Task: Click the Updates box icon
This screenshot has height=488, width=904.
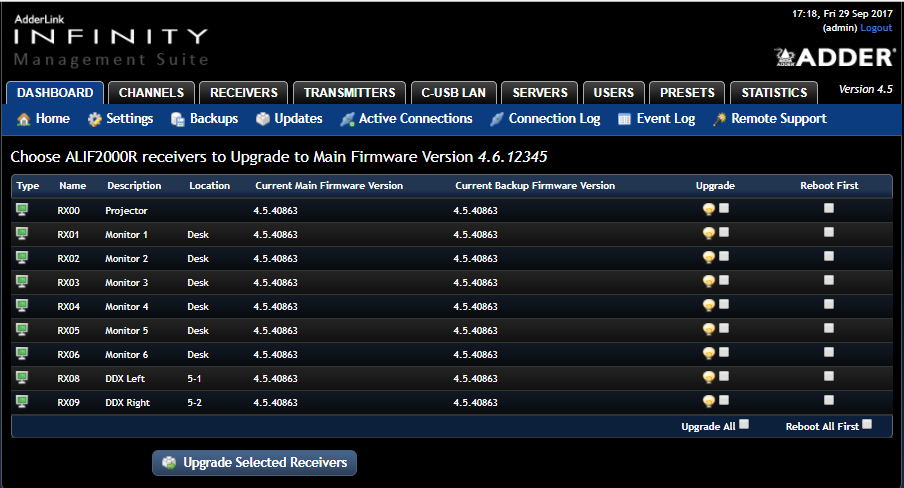Action: 263,119
